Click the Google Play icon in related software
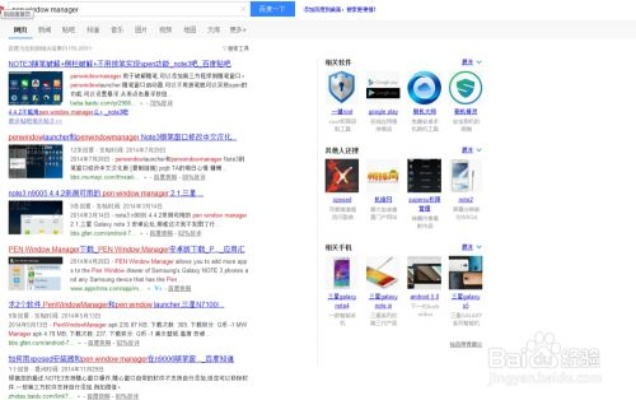This screenshot has width=636, height=400. 383,88
